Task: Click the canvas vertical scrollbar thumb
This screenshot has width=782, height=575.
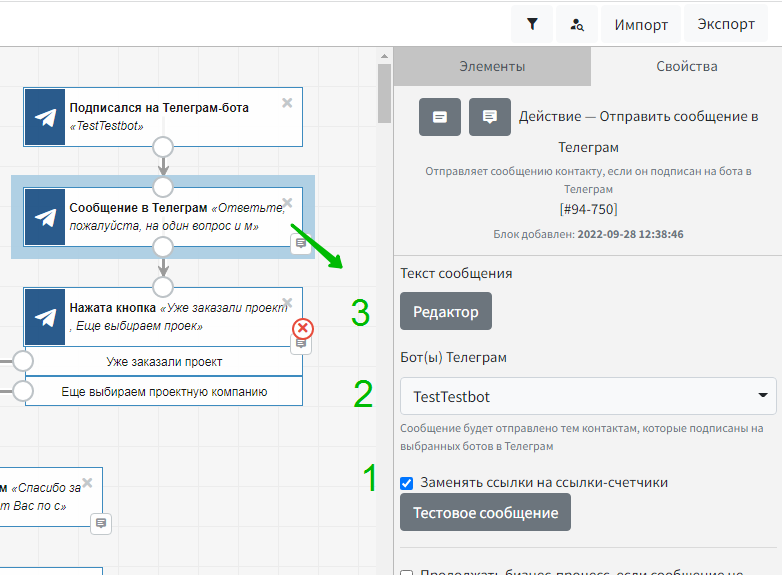Action: tap(384, 90)
